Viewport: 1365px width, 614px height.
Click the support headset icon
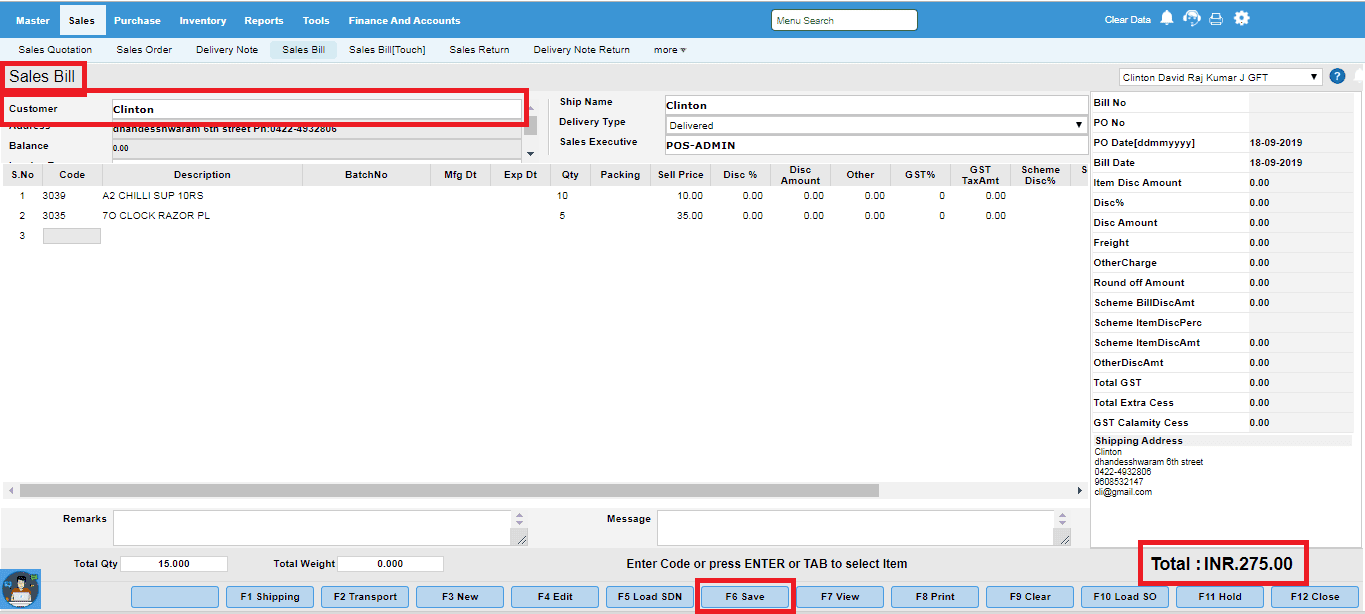1191,19
